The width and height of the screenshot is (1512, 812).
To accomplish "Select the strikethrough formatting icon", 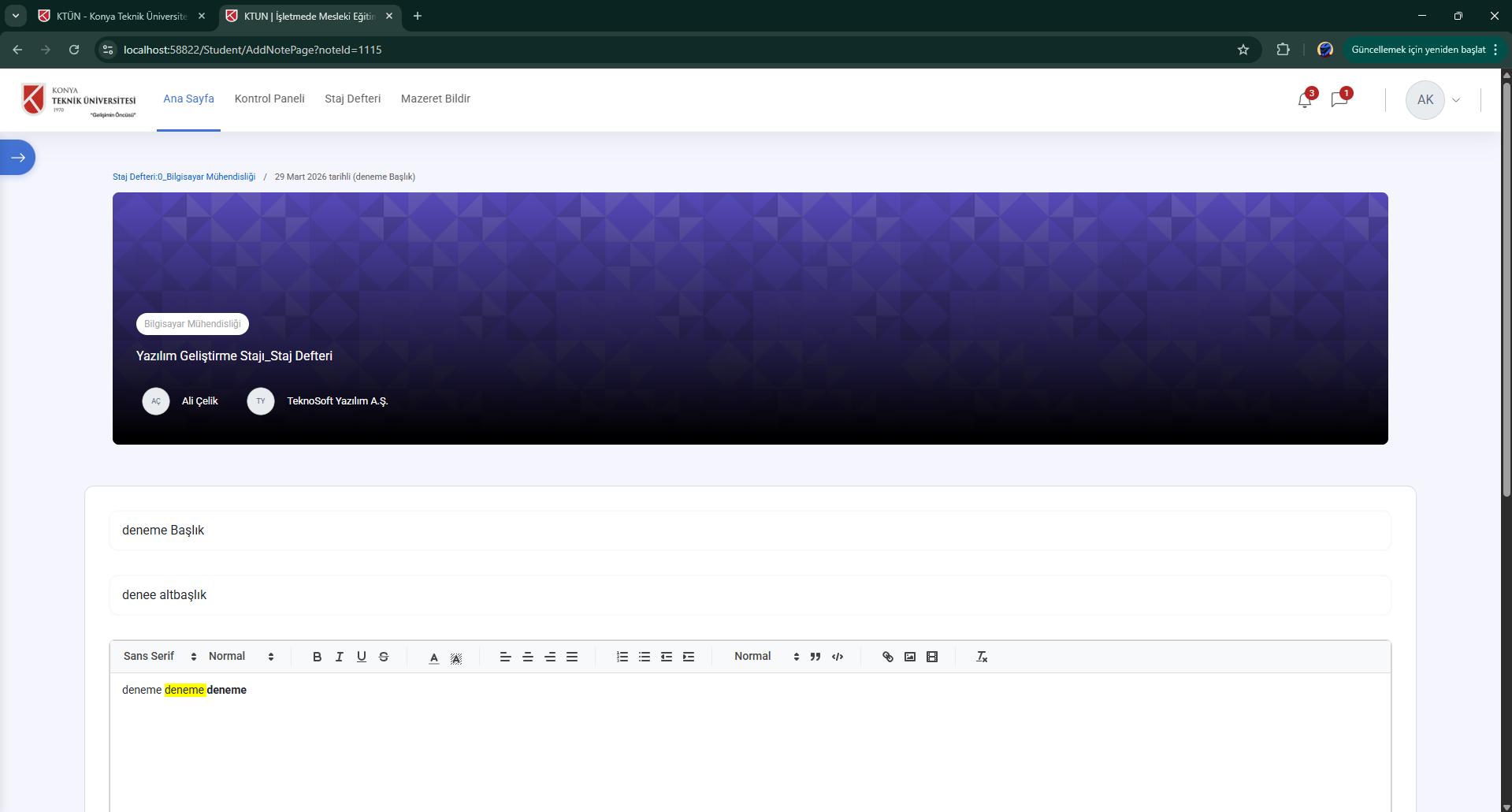I will [384, 656].
